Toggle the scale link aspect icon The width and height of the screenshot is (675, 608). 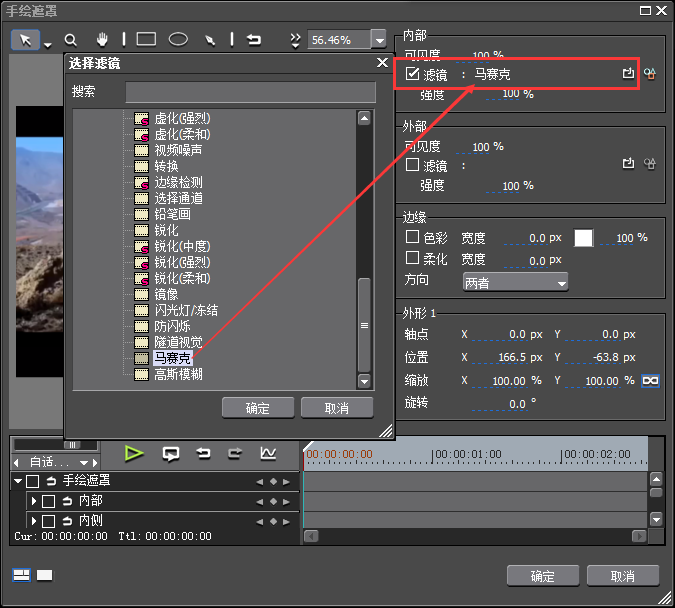pos(650,381)
